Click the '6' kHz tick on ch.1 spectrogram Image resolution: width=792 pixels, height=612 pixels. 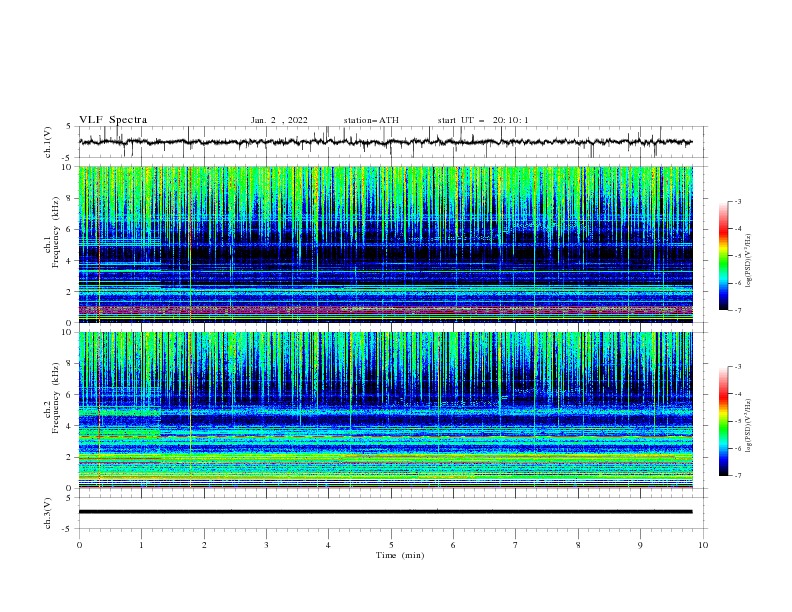[70, 229]
